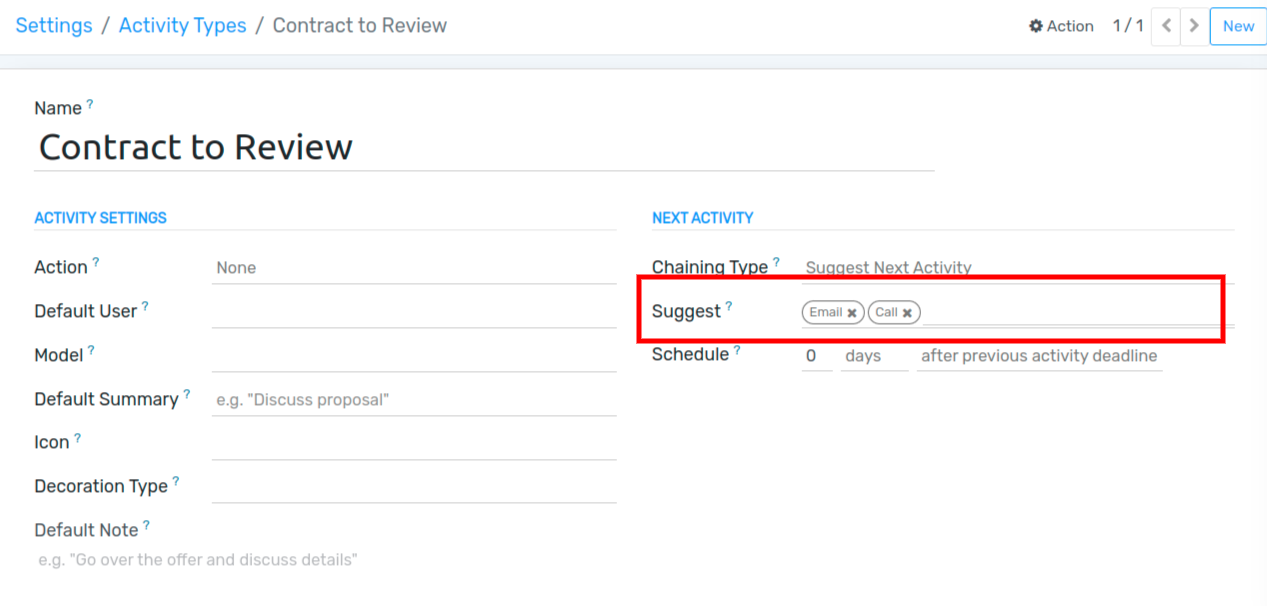The width and height of the screenshot is (1267, 606).
Task: Show help tooltip next to Default User
Action: [145, 306]
